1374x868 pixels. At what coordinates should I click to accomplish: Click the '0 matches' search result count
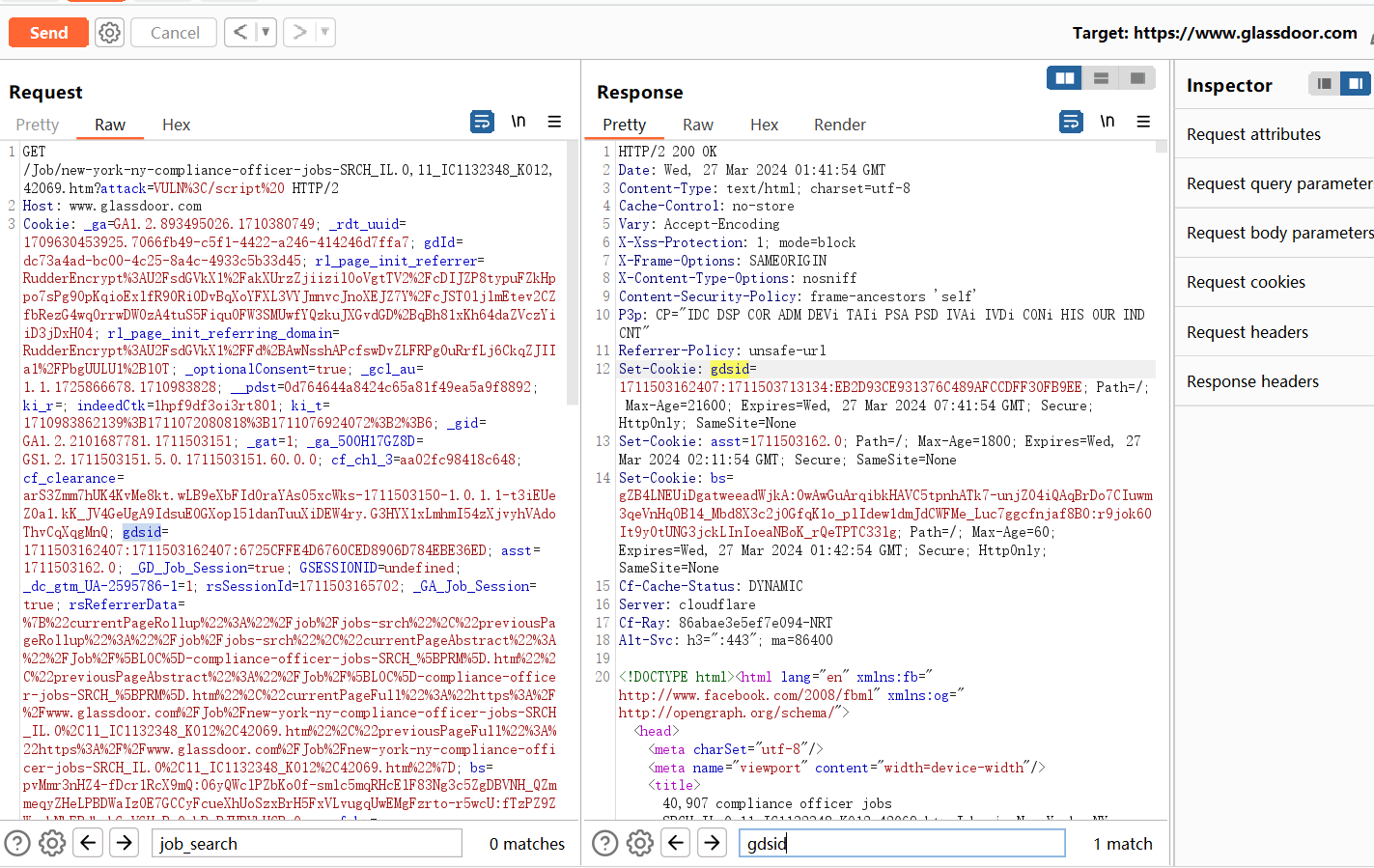[527, 844]
